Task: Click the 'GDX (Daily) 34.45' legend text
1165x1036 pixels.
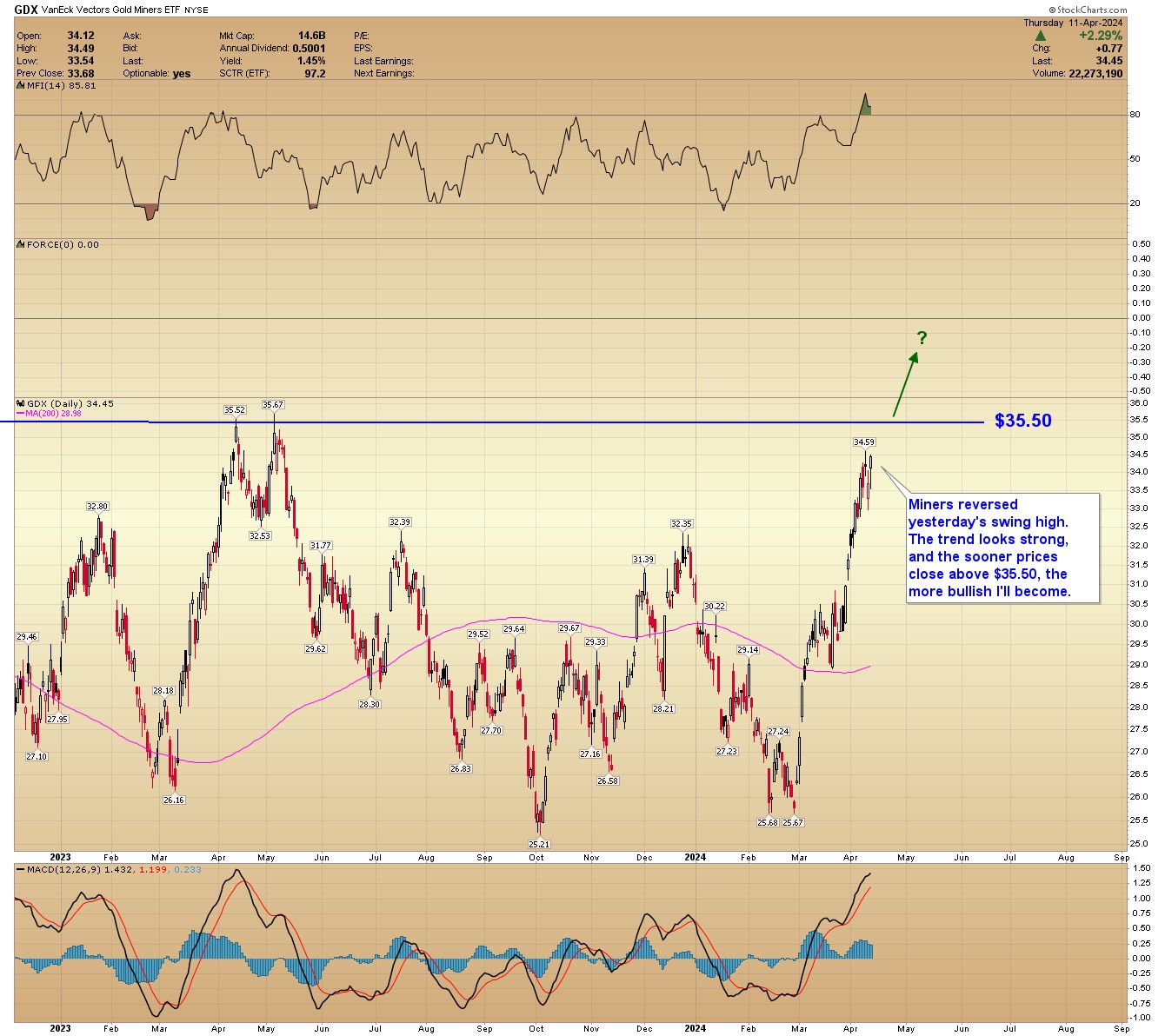Action: coord(70,403)
